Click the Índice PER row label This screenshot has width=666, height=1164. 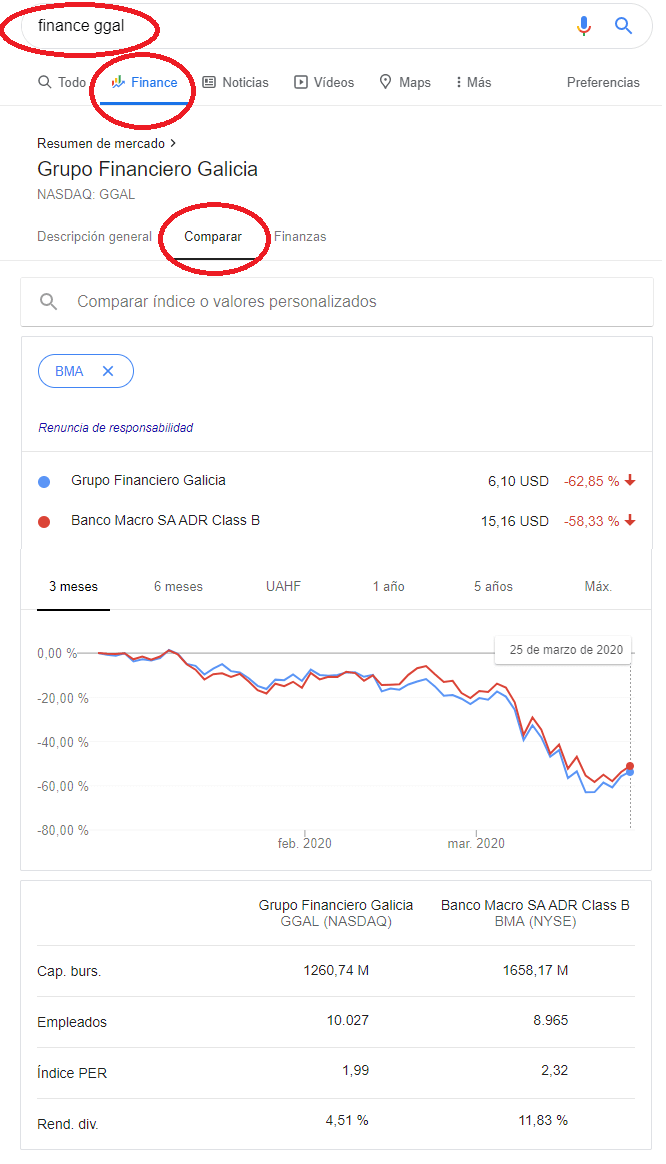tap(72, 1073)
